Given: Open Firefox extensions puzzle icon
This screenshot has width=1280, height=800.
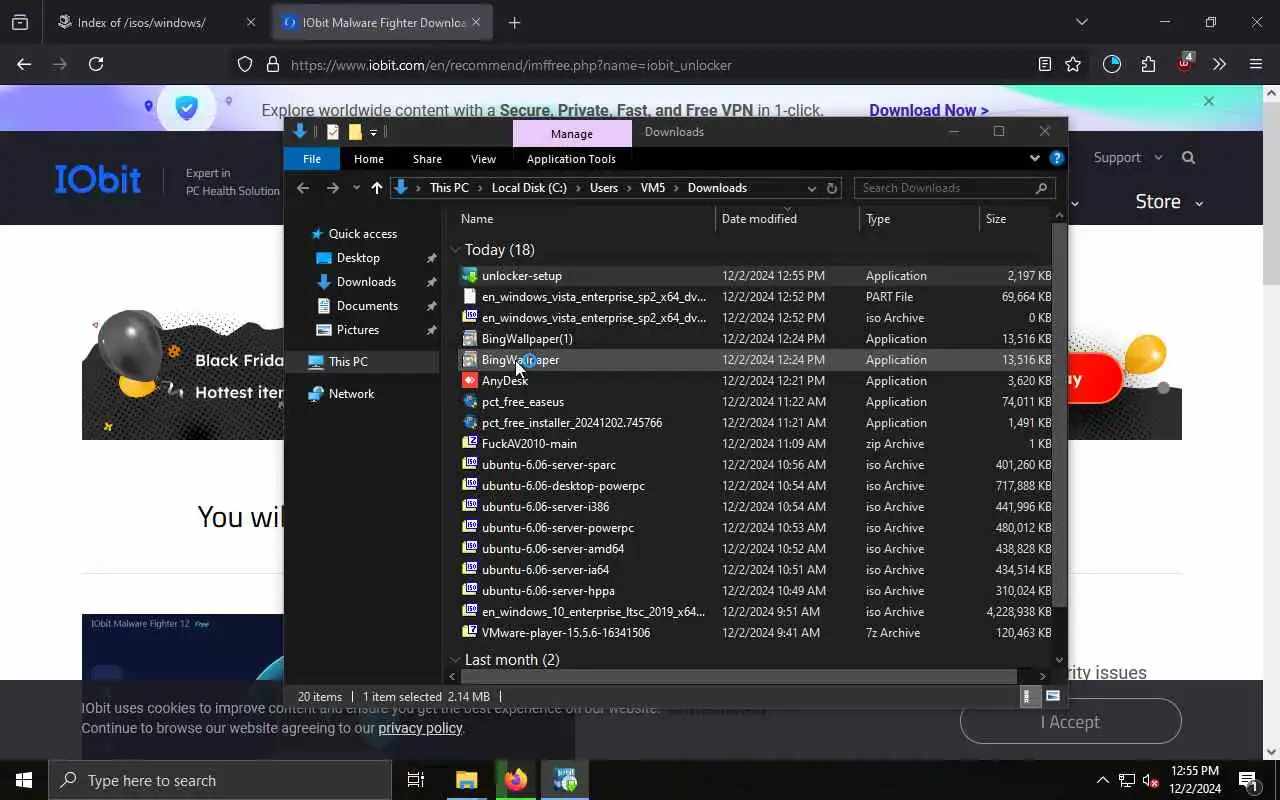Looking at the screenshot, I should pyautogui.click(x=1148, y=64).
